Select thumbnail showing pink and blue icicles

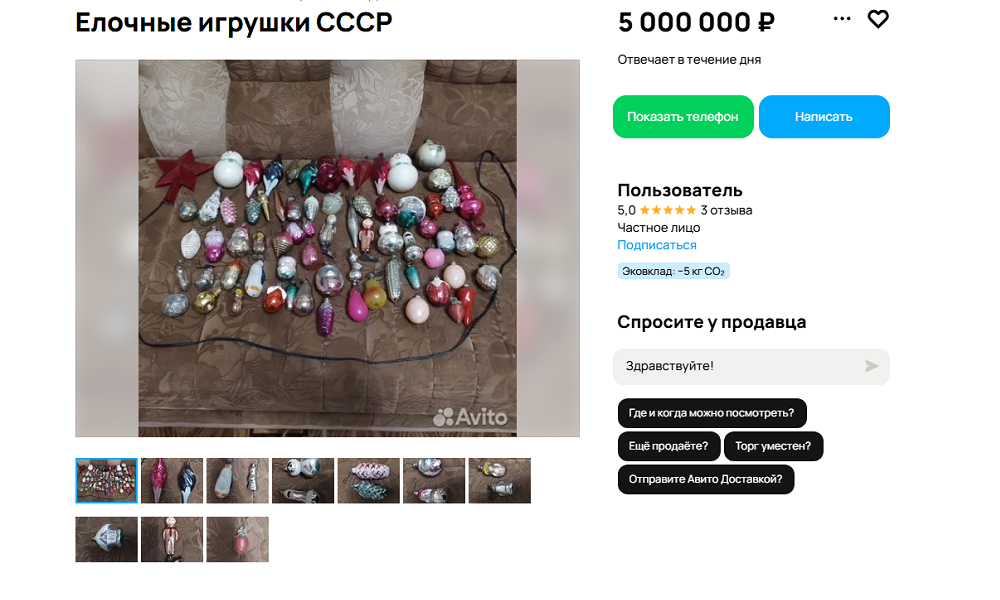[172, 481]
